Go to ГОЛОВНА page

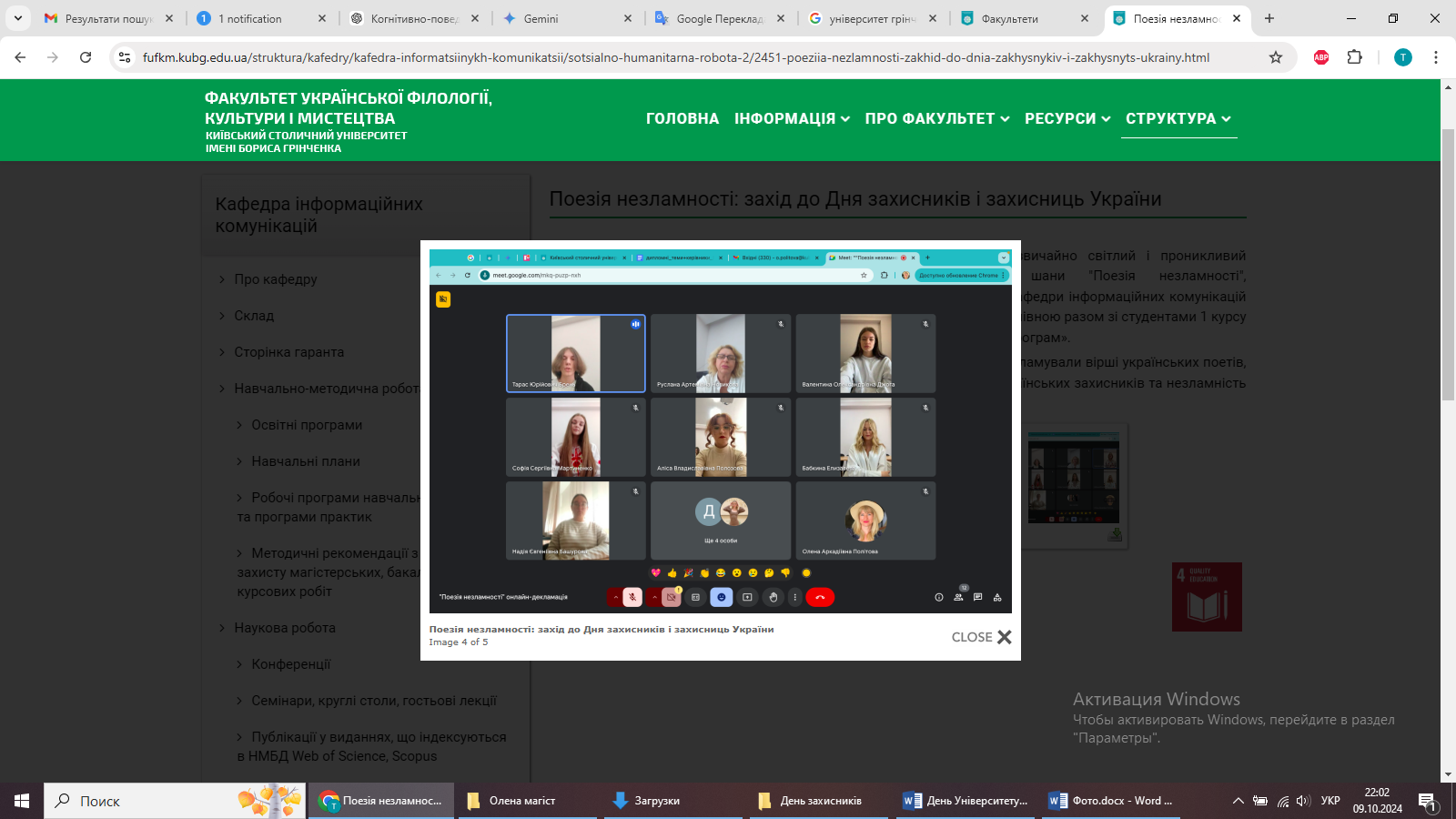coord(682,118)
